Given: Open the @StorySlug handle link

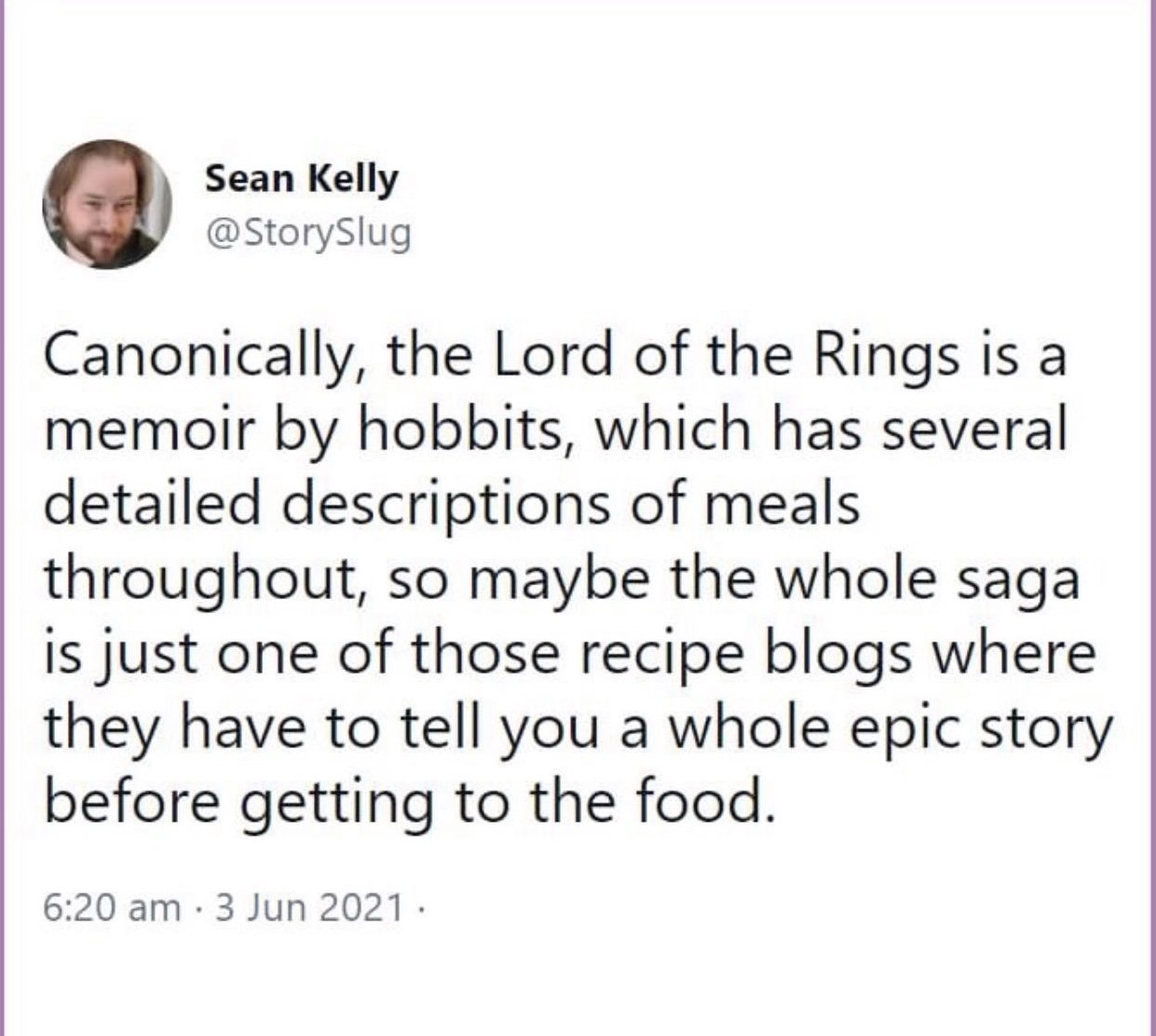Looking at the screenshot, I should pyautogui.click(x=307, y=233).
